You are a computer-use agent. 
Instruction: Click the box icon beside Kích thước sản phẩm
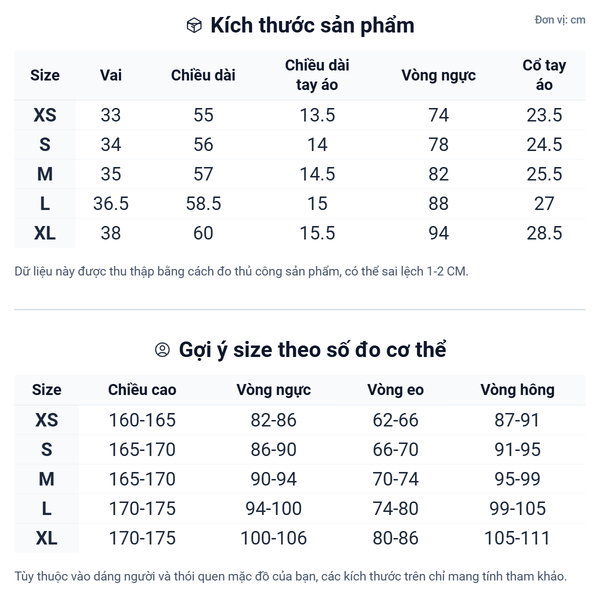[194, 26]
